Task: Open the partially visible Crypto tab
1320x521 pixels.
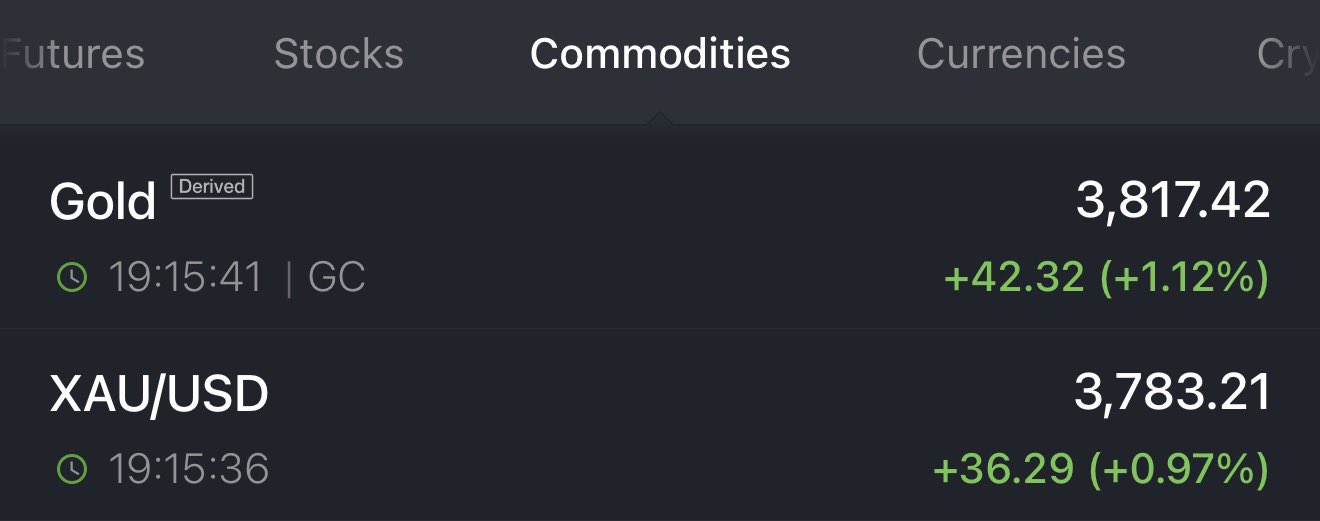Action: tap(1286, 54)
